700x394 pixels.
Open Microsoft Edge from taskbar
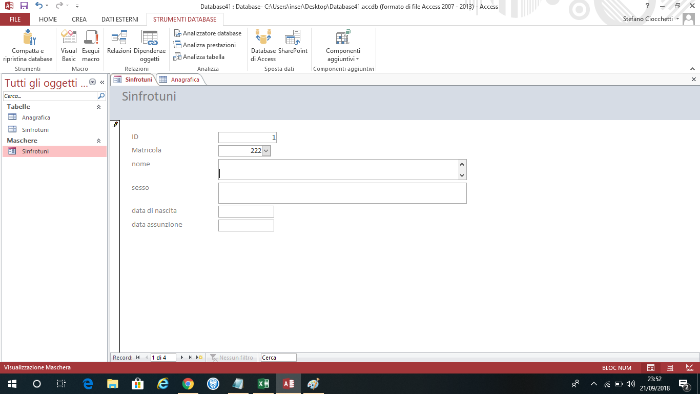pos(88,384)
